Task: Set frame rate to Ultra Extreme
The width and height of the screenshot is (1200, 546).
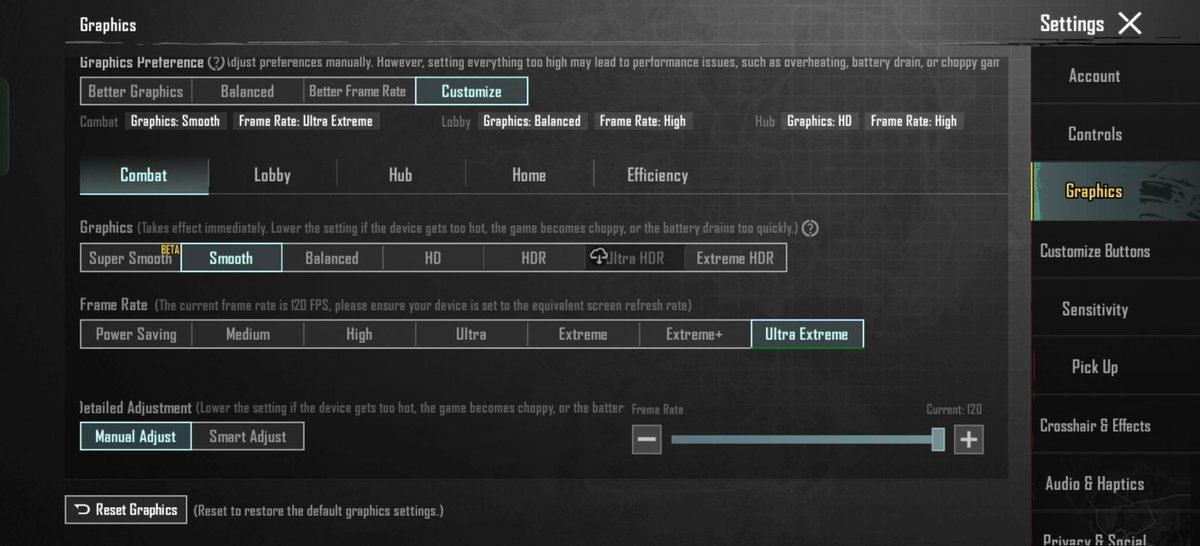Action: pyautogui.click(x=807, y=334)
